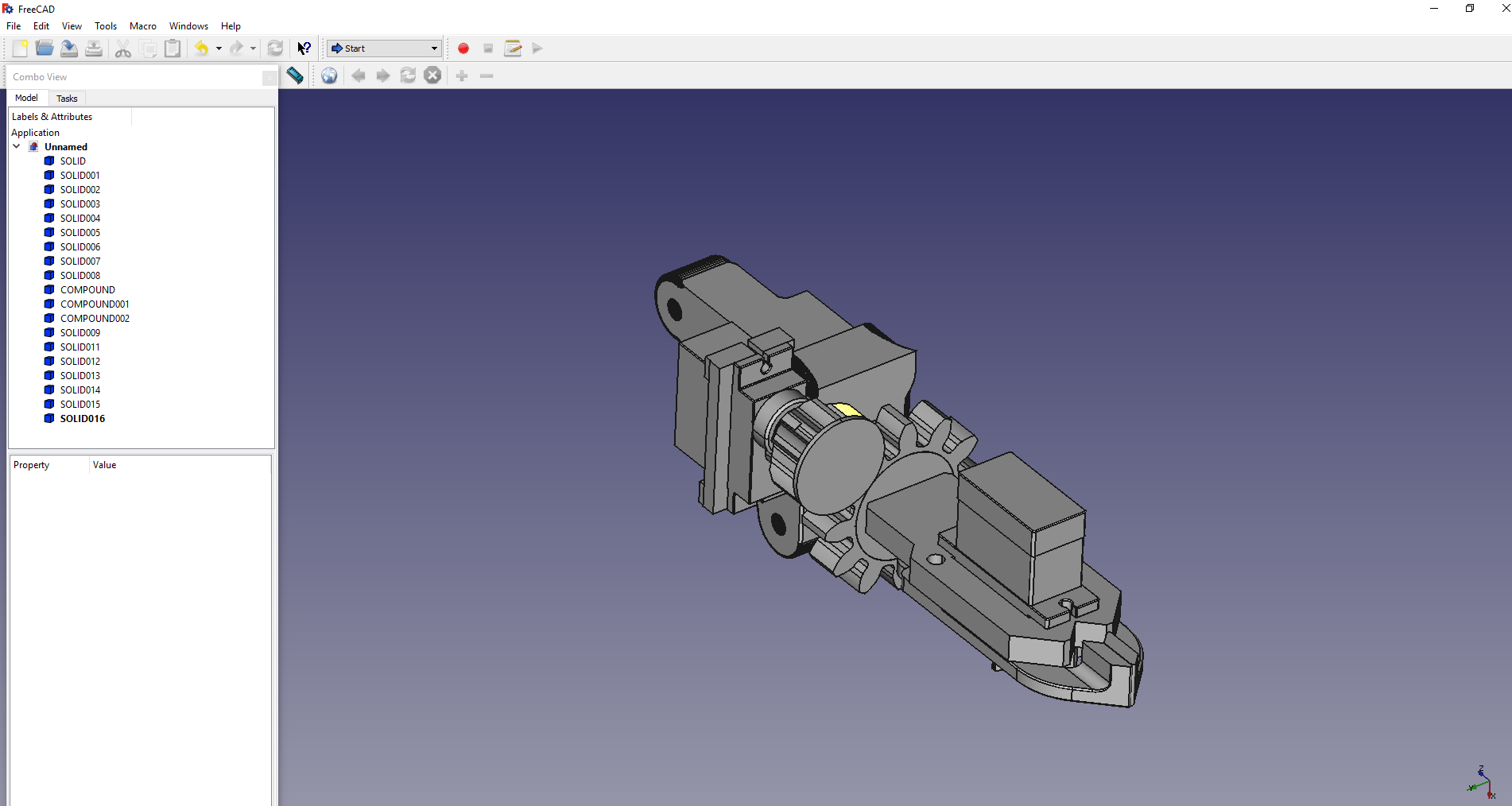Open the Windows menu
Screen dimensions: 1512x806
188,26
